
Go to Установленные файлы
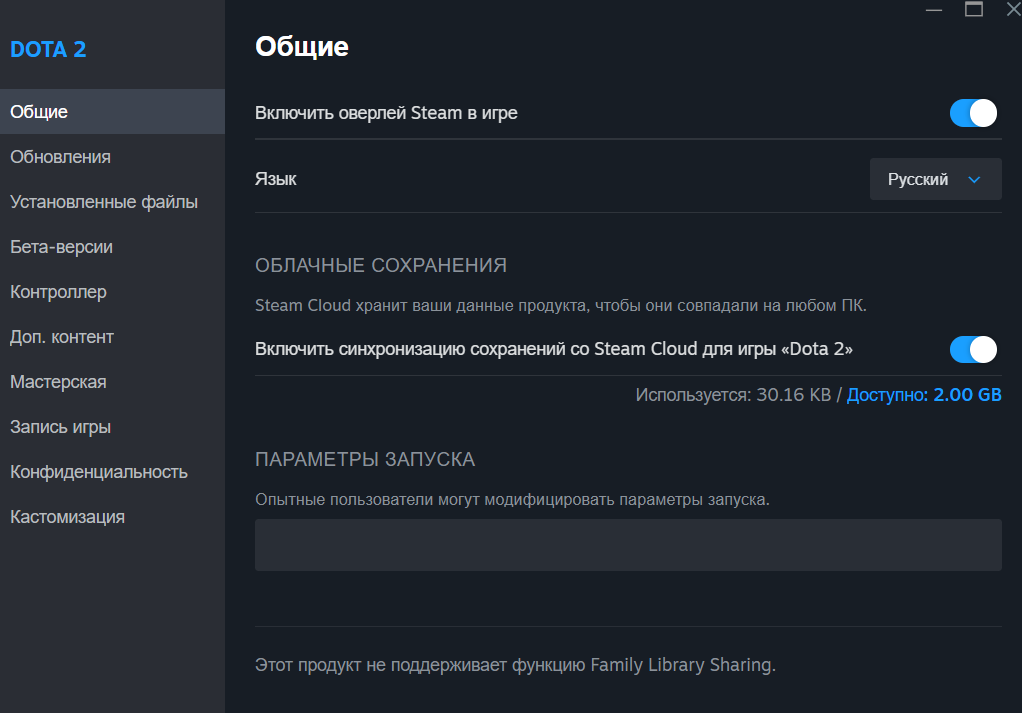(104, 202)
